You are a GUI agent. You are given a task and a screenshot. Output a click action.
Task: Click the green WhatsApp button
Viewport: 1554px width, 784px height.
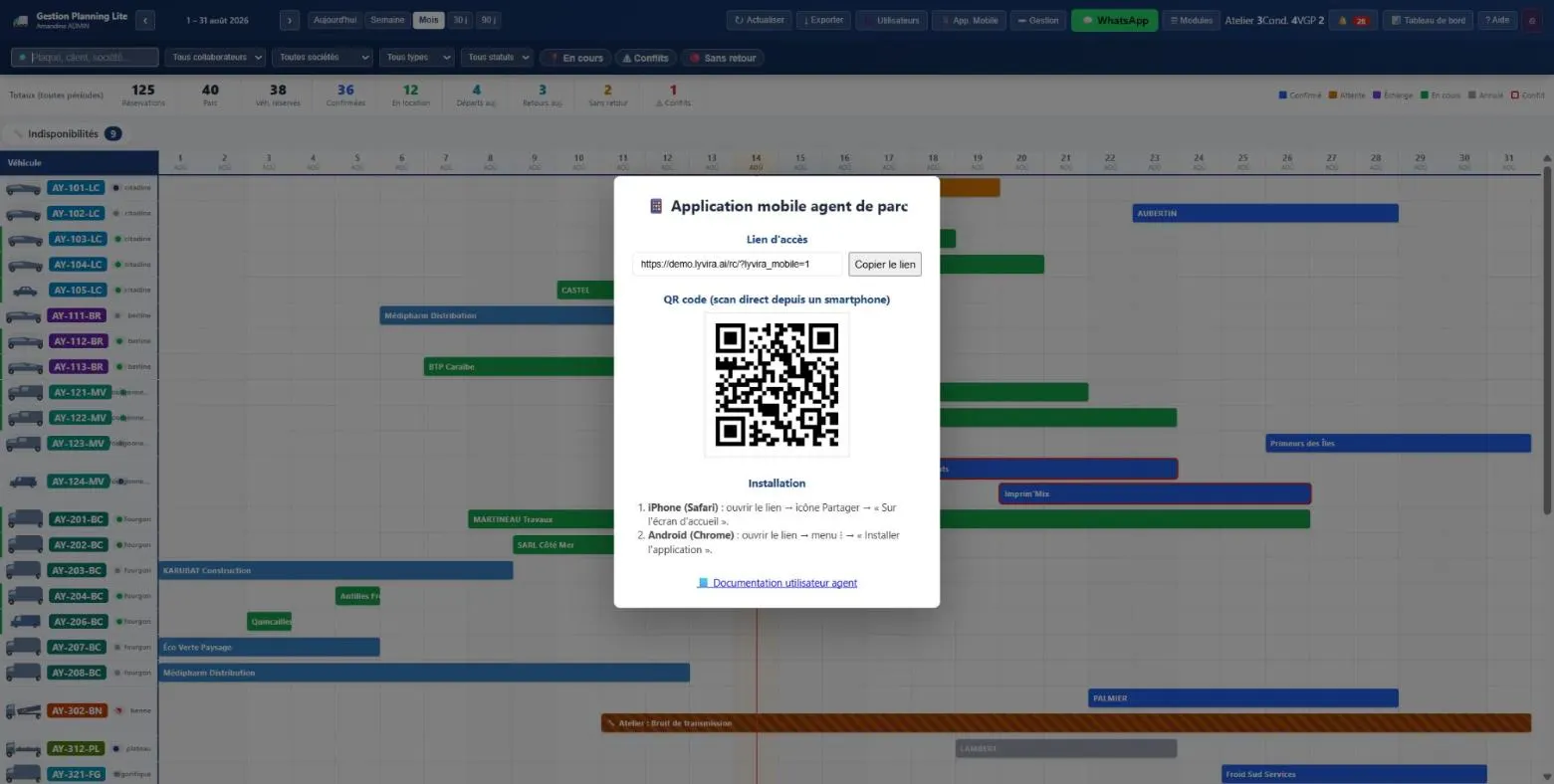click(x=1114, y=20)
